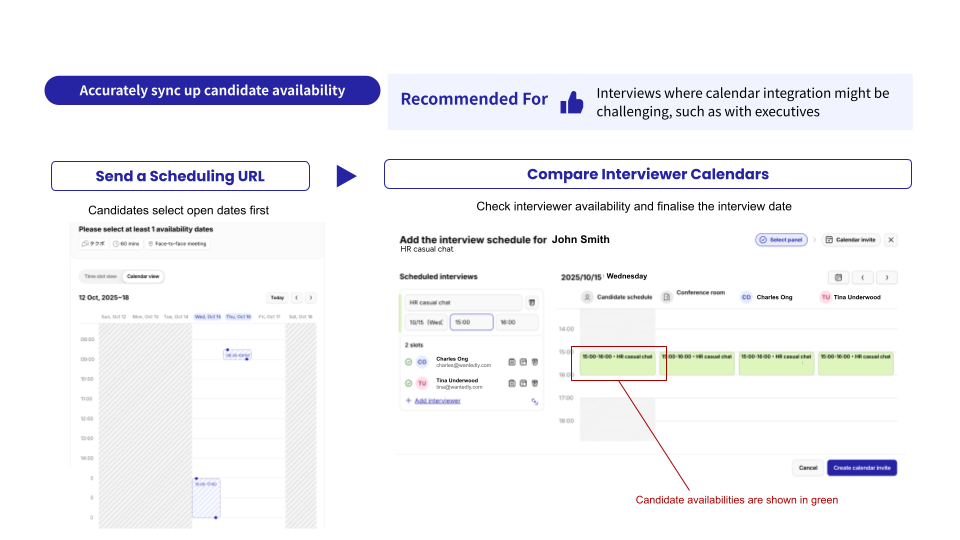Viewport: 960px width, 540px height.
Task: Switch to Time slot view
Action: click(x=100, y=276)
